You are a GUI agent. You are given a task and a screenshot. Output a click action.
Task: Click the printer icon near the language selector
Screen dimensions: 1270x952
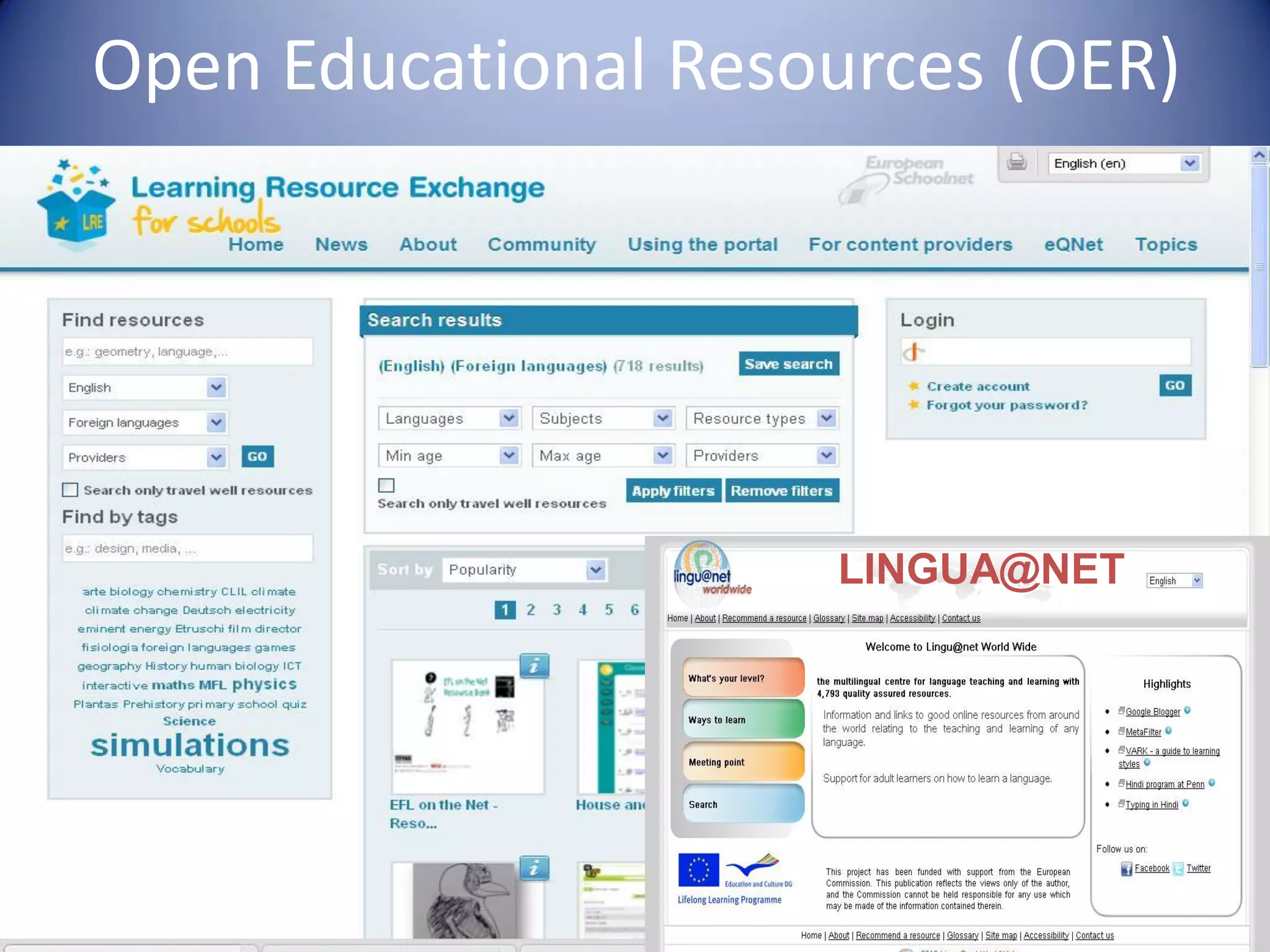pos(1017,162)
